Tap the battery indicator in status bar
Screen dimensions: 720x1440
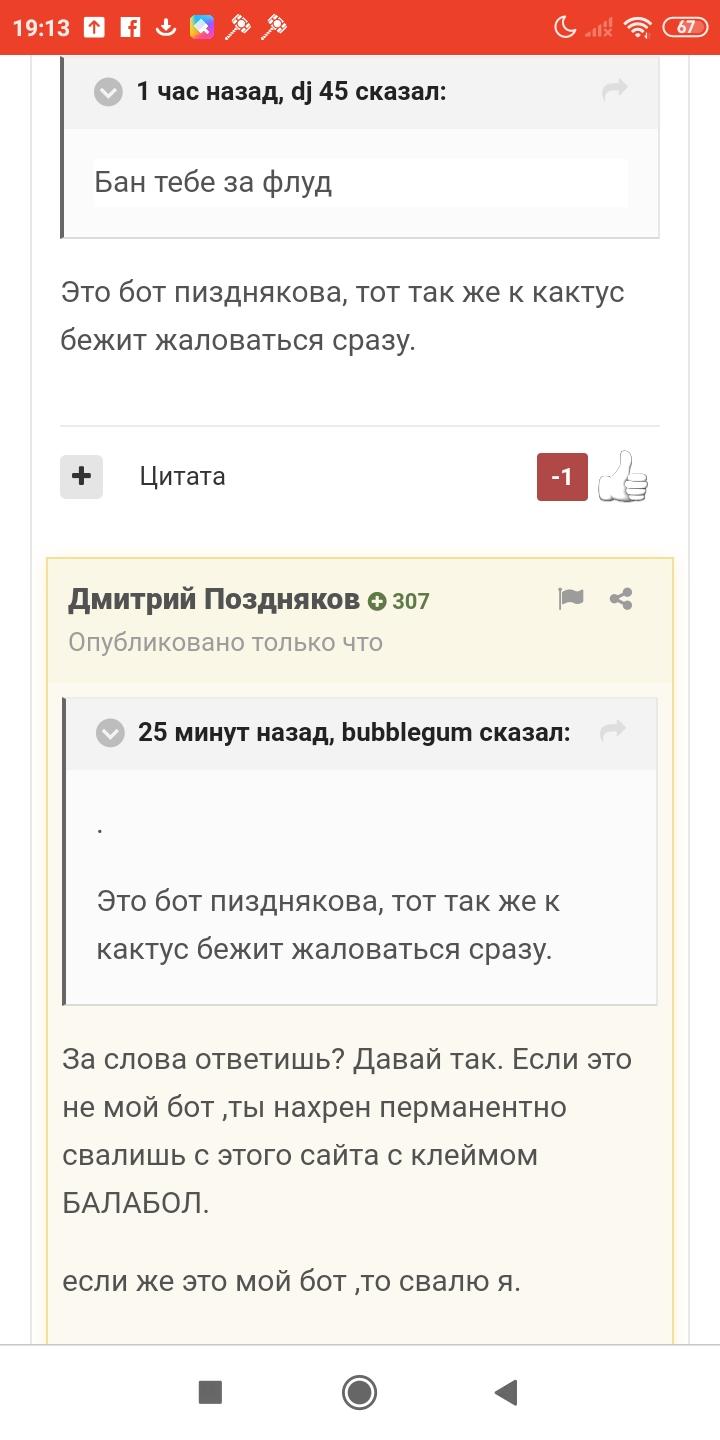(685, 27)
